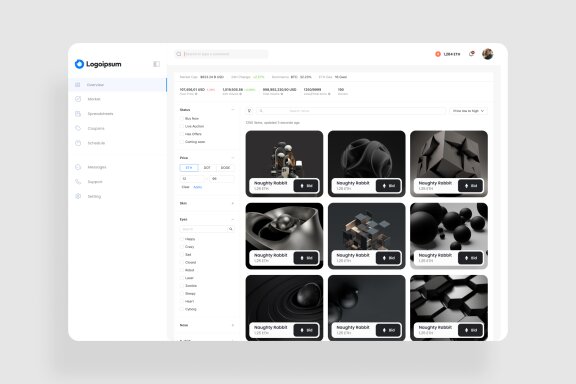Click the Messages chat bubble icon

[x=78, y=167]
